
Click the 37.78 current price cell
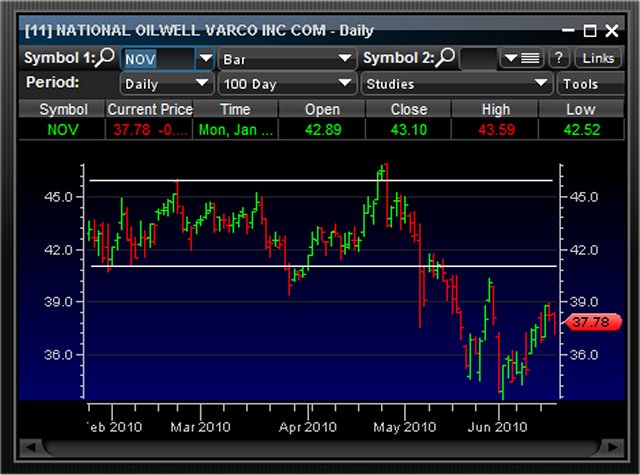coord(150,130)
